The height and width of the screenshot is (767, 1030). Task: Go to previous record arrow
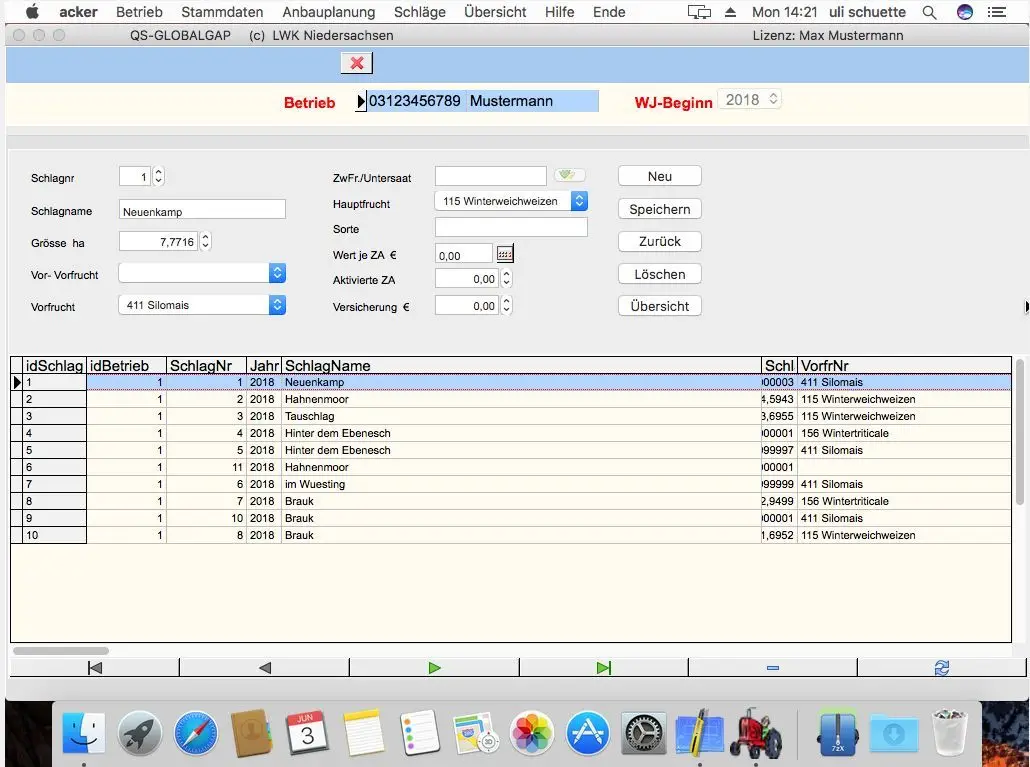[x=264, y=668]
